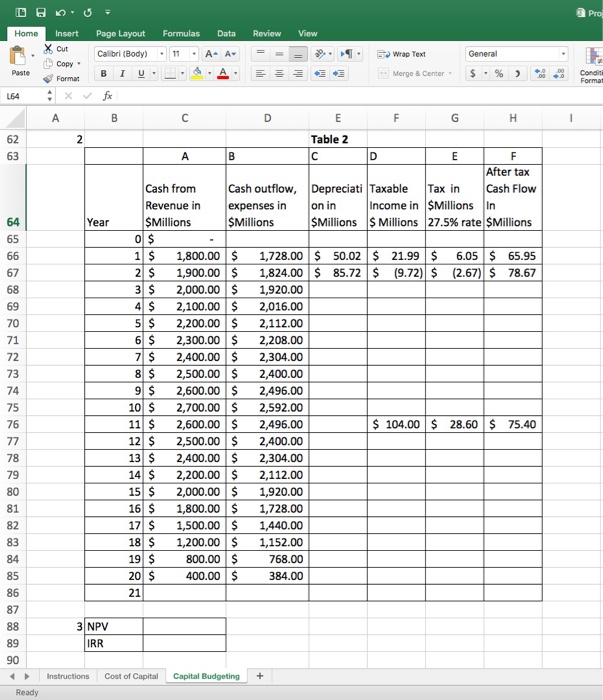The image size is (603, 700).
Task: Open the workbook template icon in title bar
Action: (21, 12)
